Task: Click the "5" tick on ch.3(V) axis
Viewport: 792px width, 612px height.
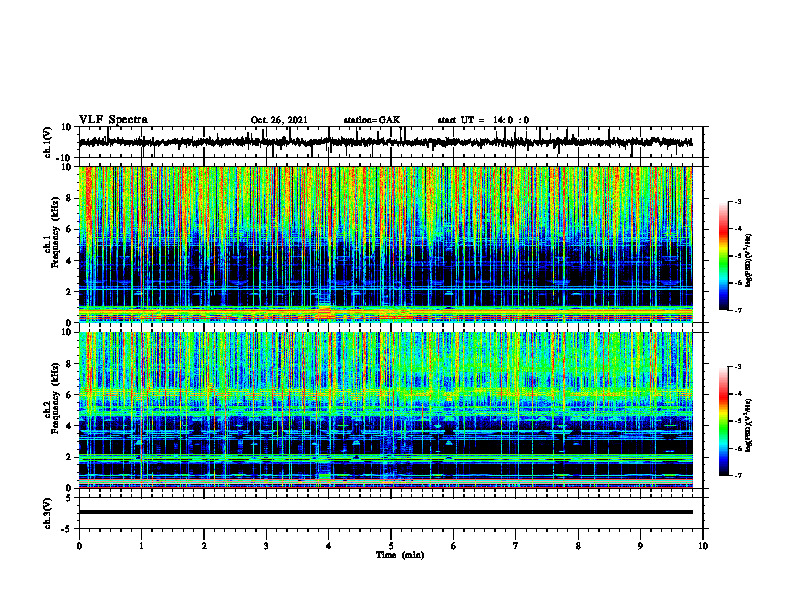Action: pyautogui.click(x=70, y=498)
